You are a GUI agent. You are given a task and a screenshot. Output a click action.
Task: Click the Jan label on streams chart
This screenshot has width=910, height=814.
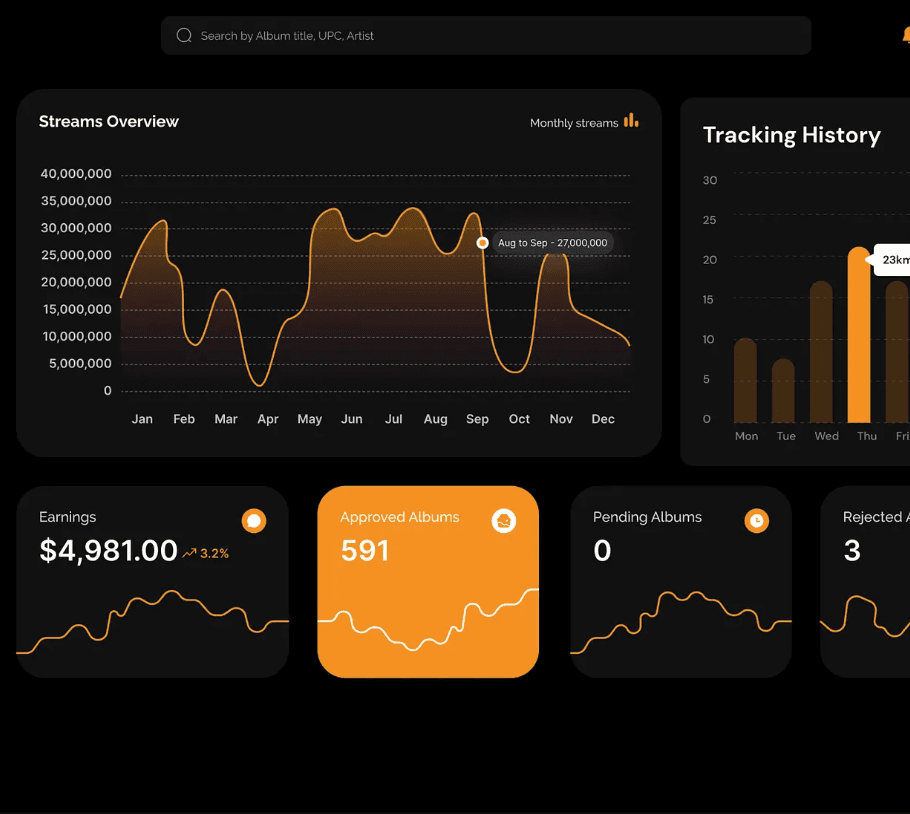142,419
